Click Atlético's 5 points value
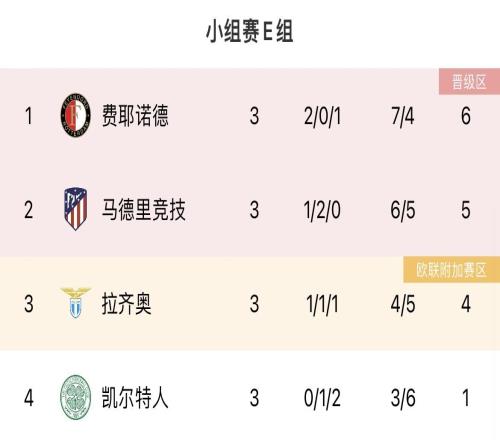 coord(466,210)
